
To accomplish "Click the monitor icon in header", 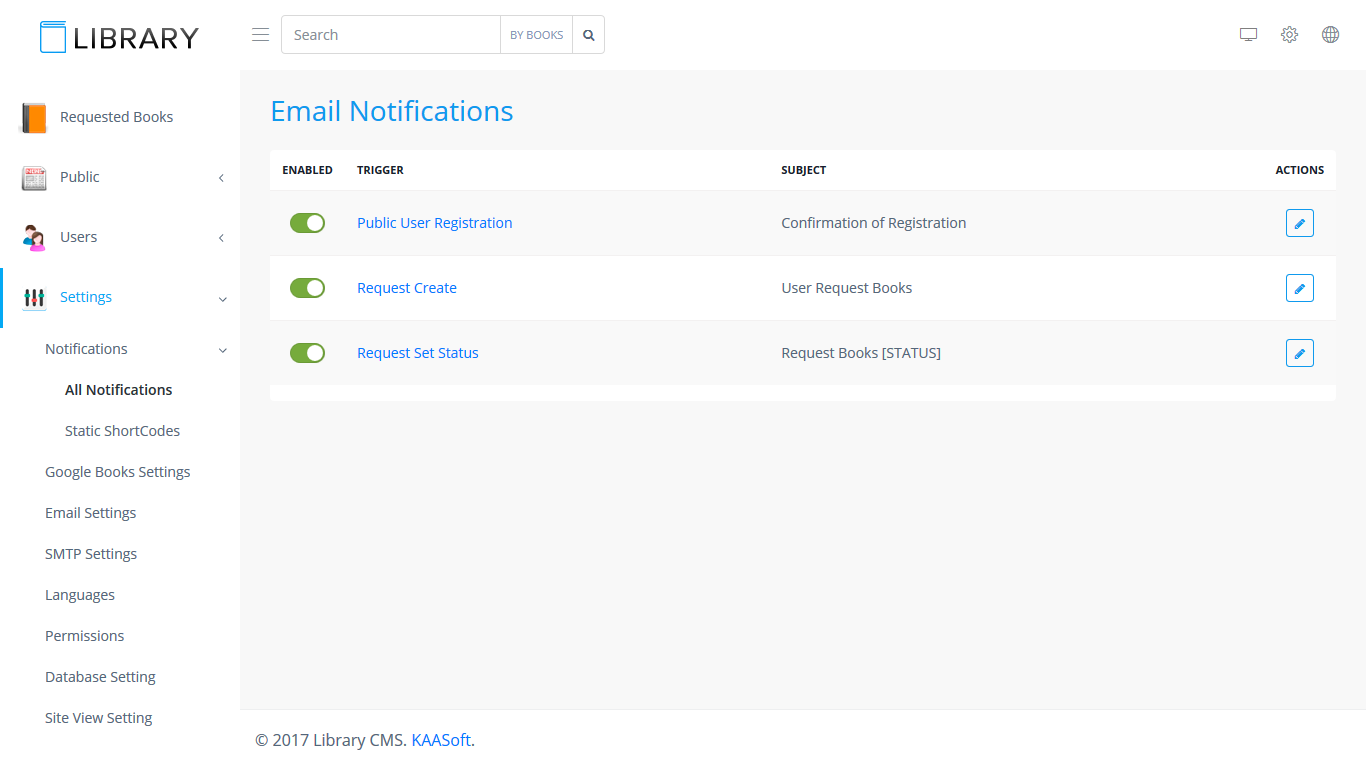I will (x=1248, y=35).
